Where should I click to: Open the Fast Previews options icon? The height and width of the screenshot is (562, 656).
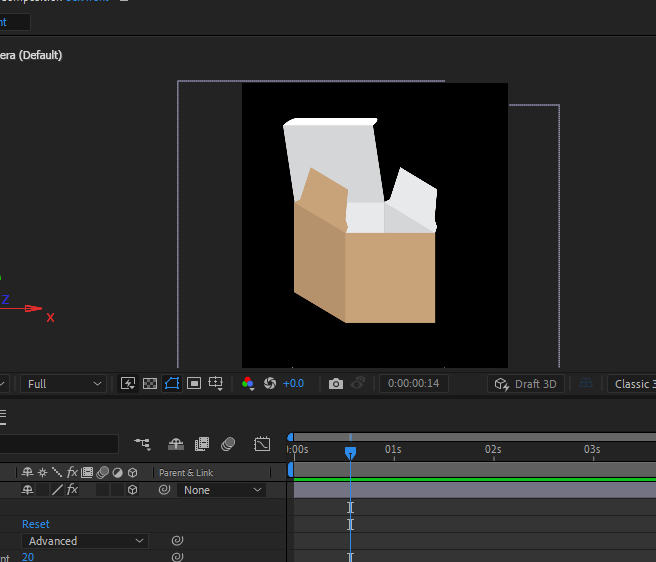(x=128, y=383)
